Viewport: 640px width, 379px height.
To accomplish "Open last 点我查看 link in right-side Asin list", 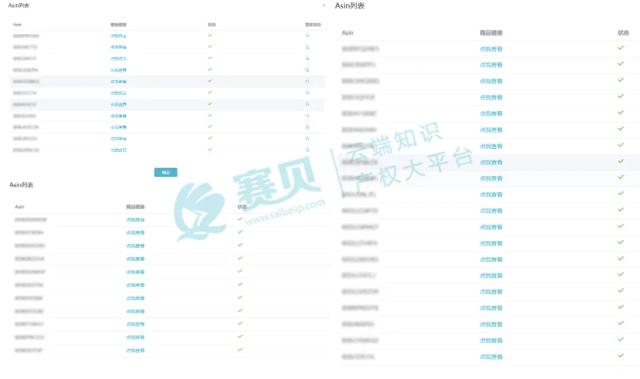I will point(491,357).
